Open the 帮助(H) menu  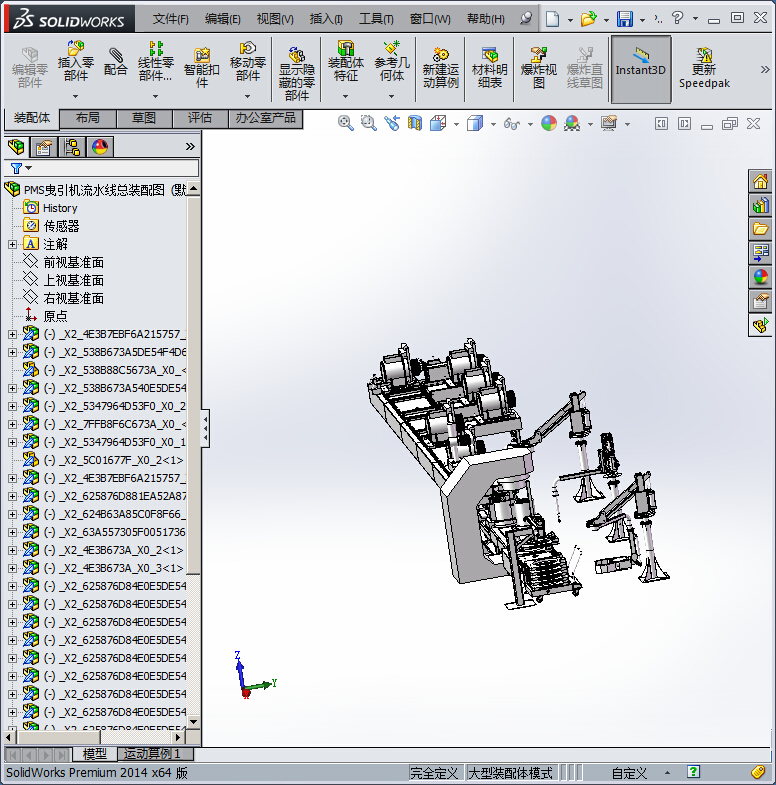click(x=486, y=19)
